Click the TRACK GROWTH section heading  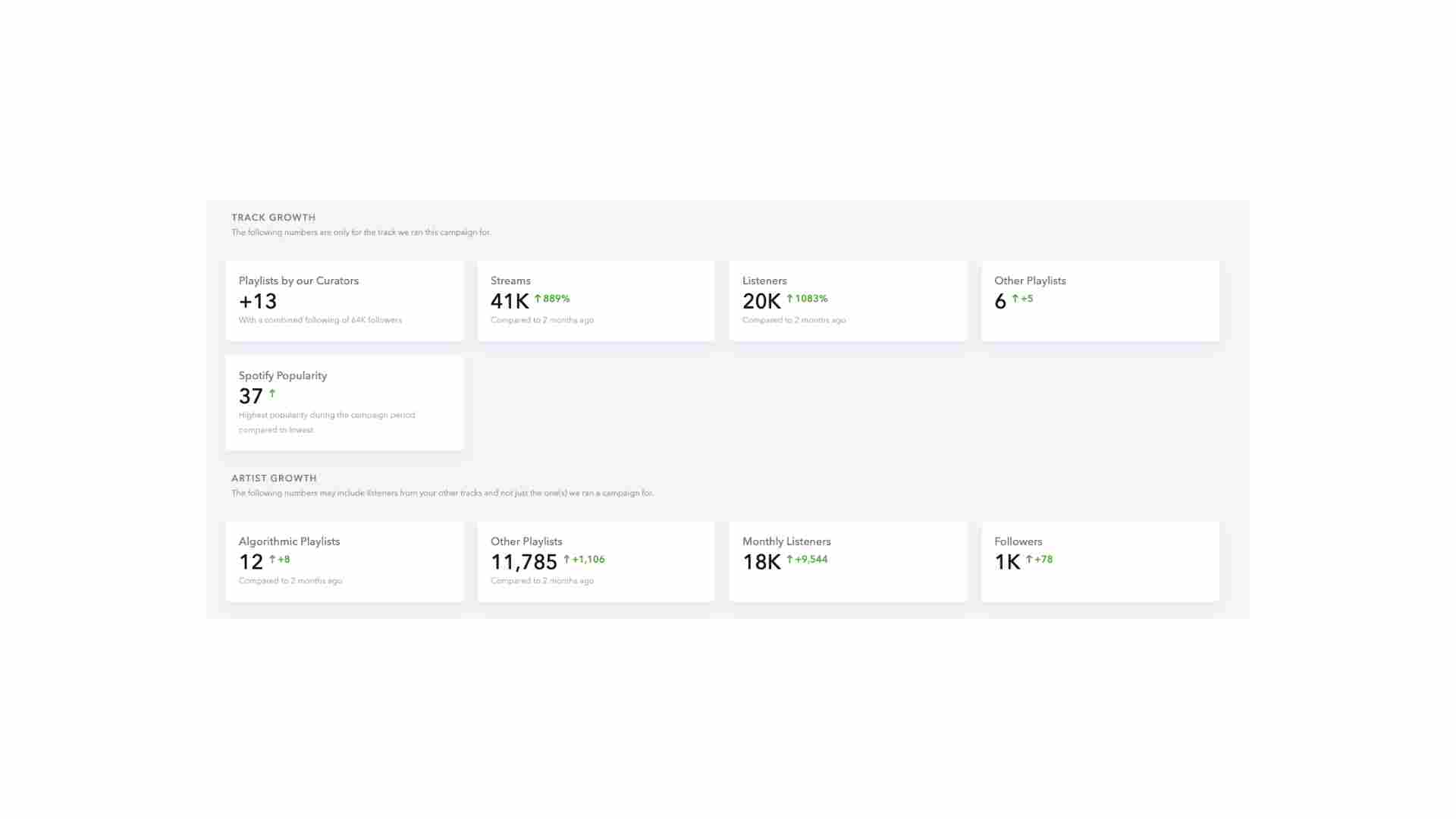click(274, 218)
